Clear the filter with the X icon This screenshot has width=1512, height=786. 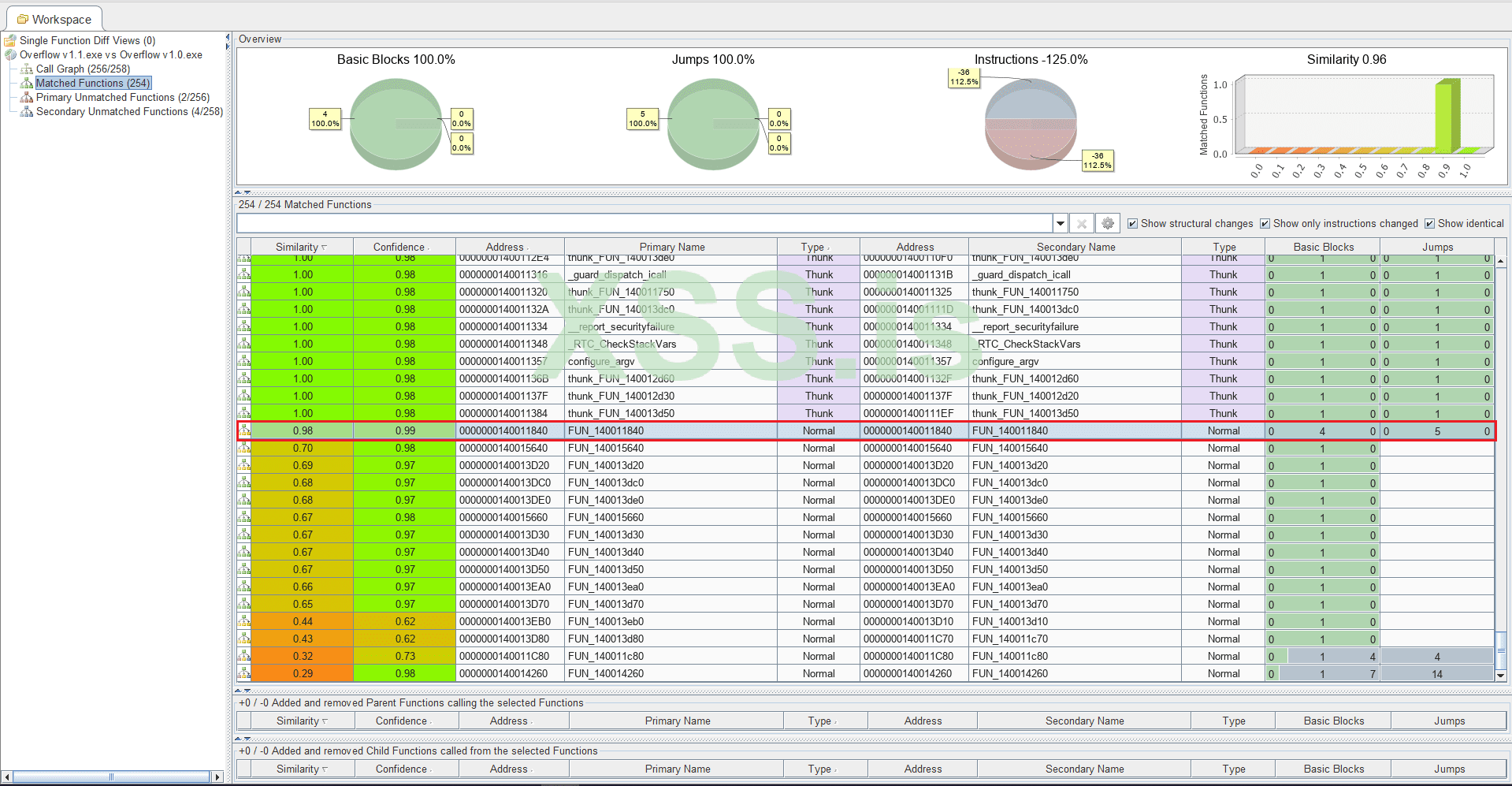point(1082,224)
